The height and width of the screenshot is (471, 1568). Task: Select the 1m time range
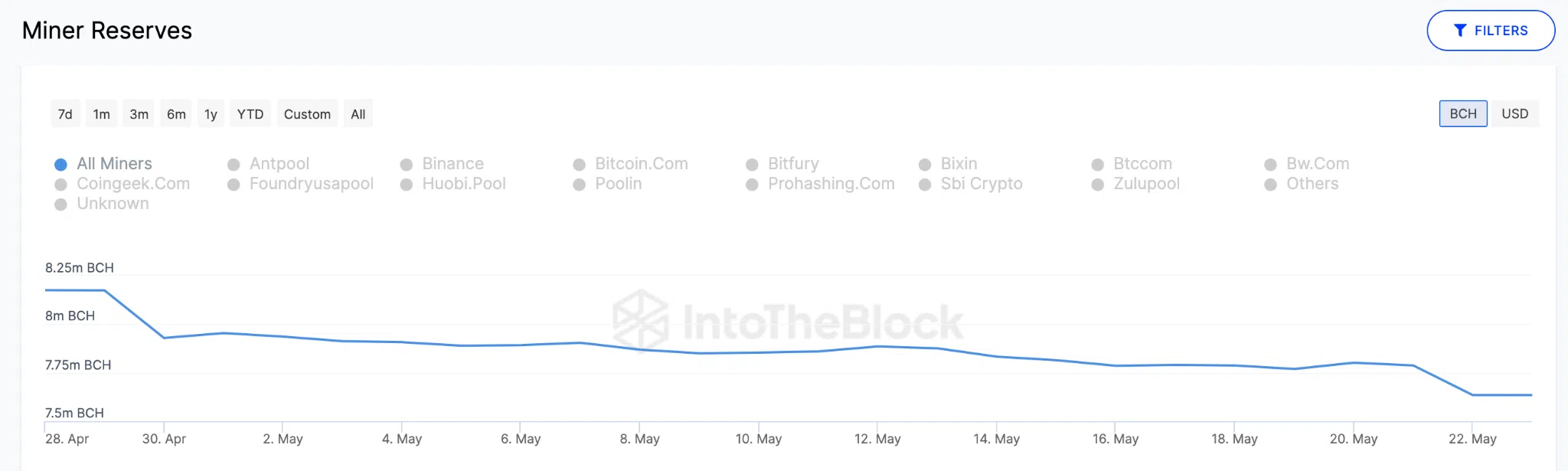tap(102, 114)
